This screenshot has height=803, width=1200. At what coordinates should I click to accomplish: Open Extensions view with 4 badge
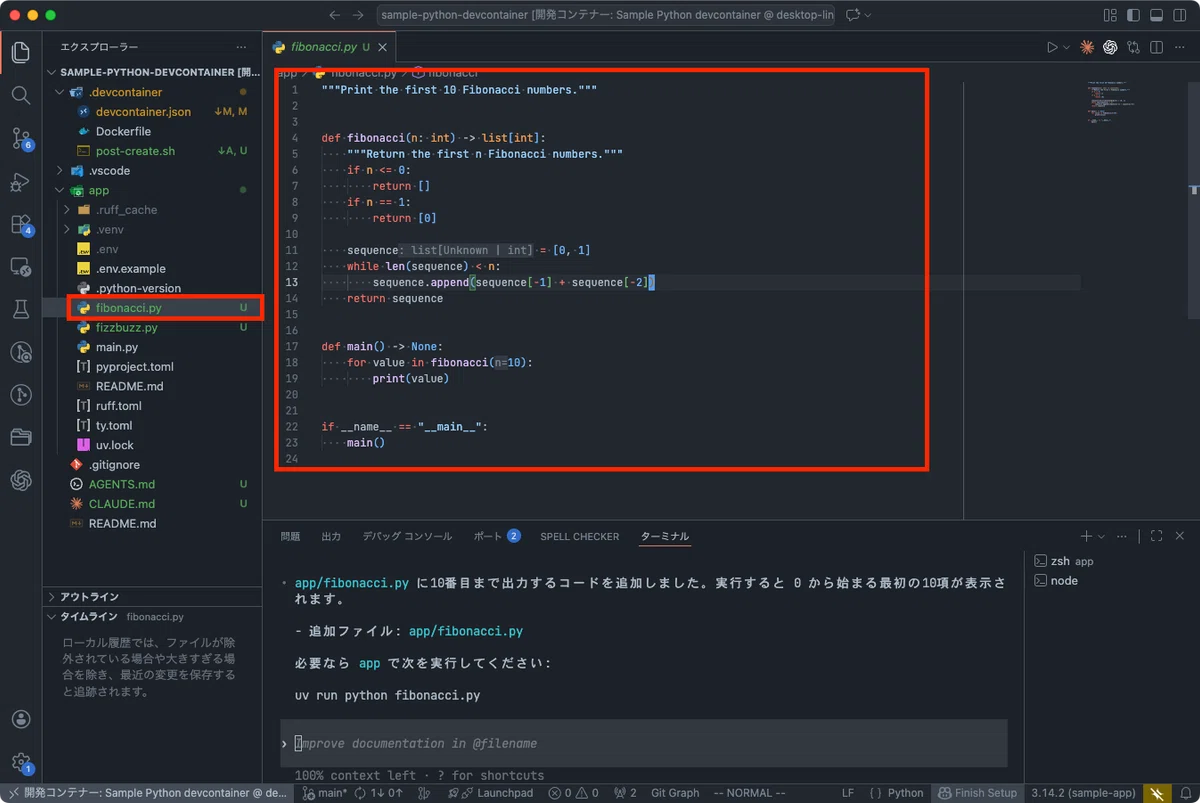point(20,225)
